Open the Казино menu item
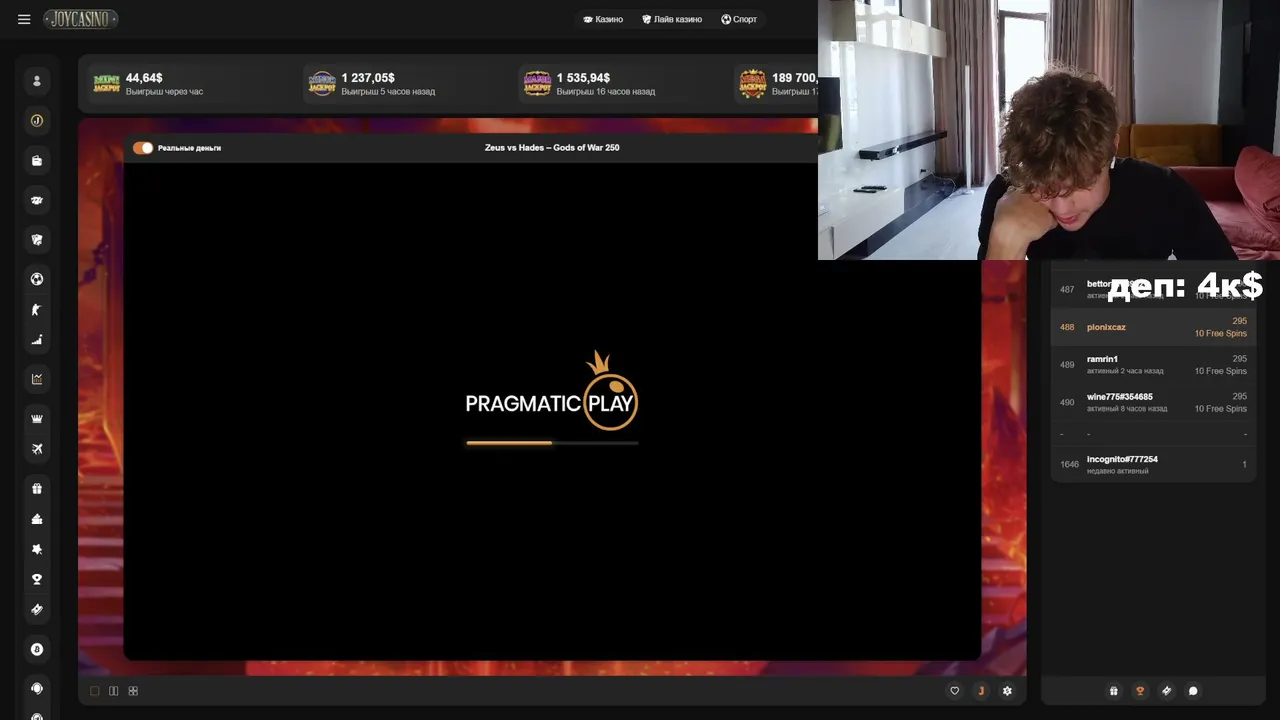 (603, 19)
